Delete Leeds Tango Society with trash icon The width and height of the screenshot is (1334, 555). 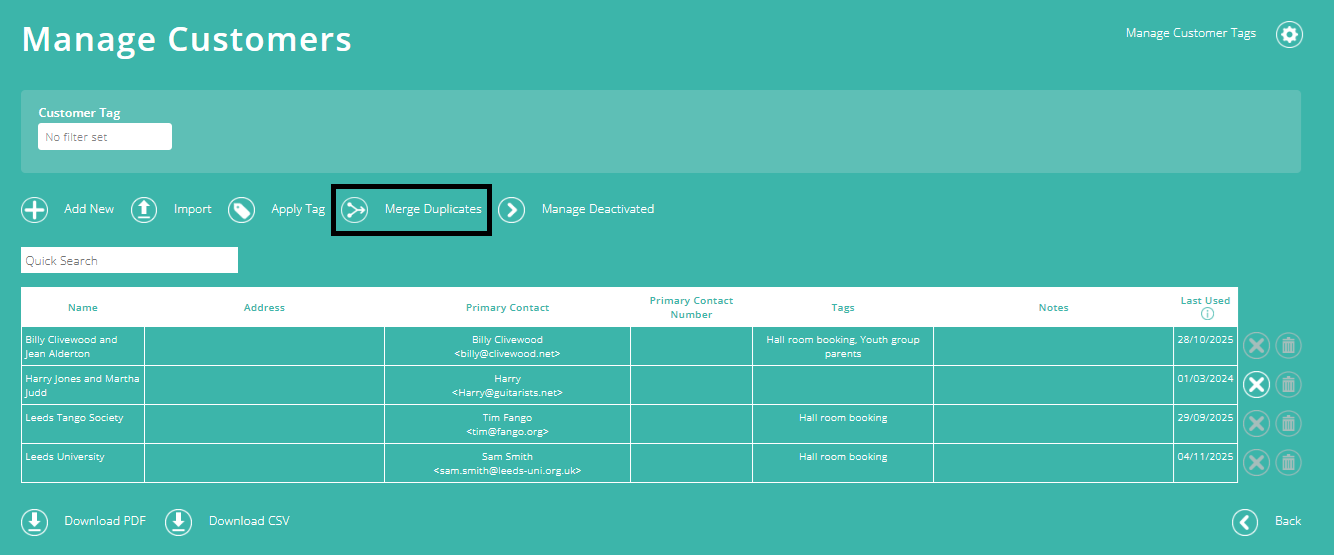pyautogui.click(x=1289, y=423)
